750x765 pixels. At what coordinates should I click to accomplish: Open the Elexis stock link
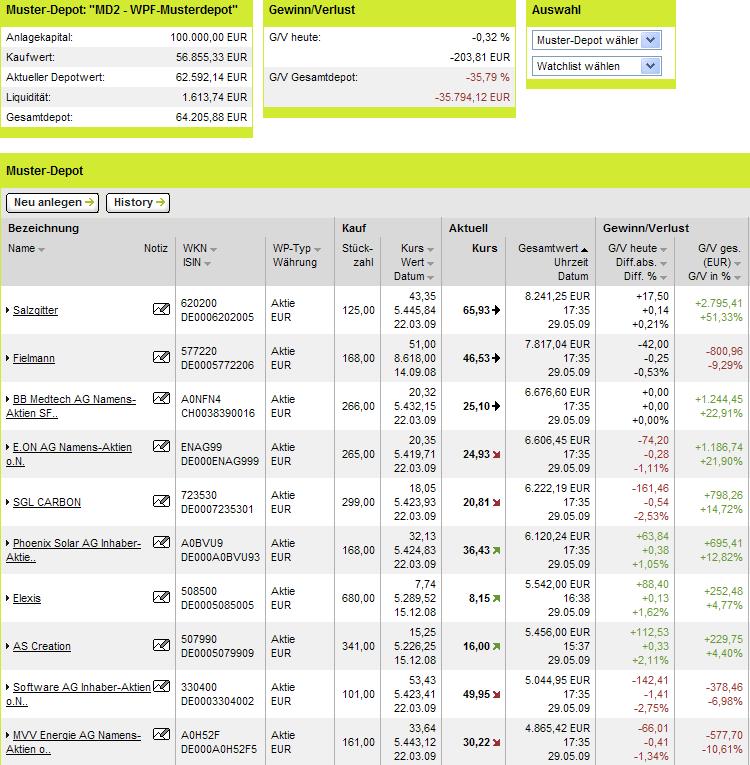pos(27,598)
